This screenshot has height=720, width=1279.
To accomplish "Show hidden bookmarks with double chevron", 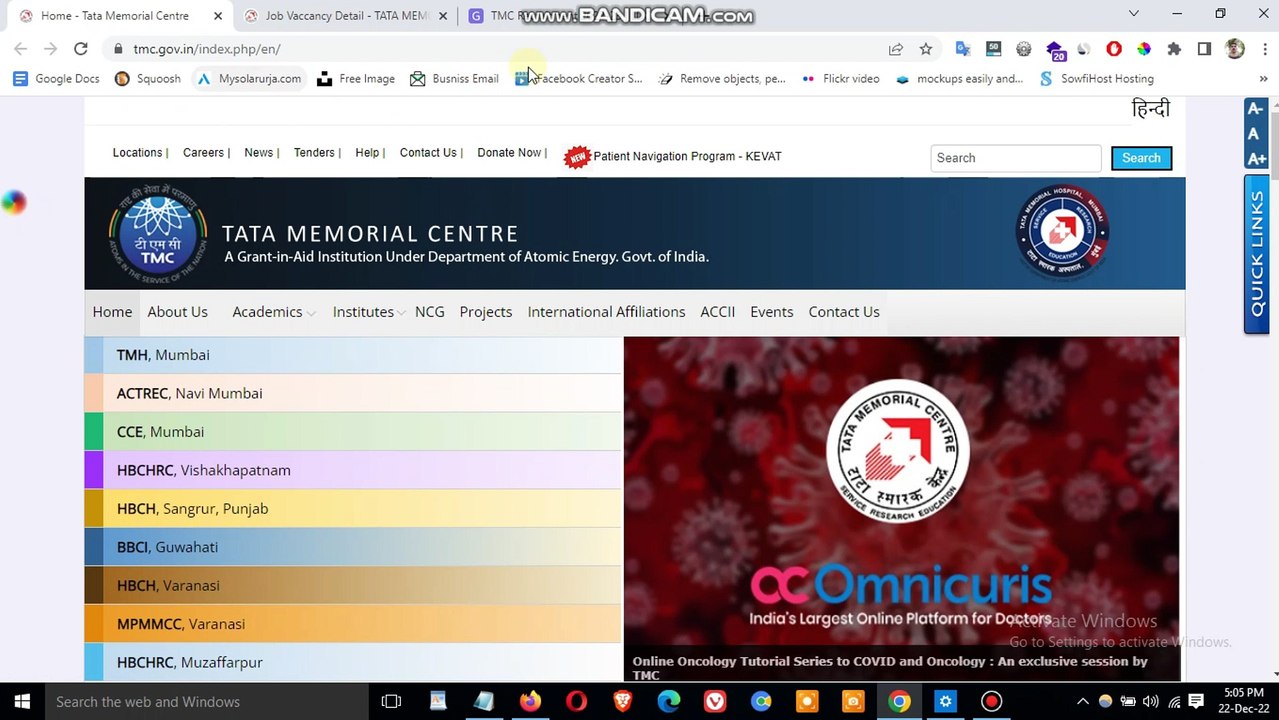I will point(1263,78).
